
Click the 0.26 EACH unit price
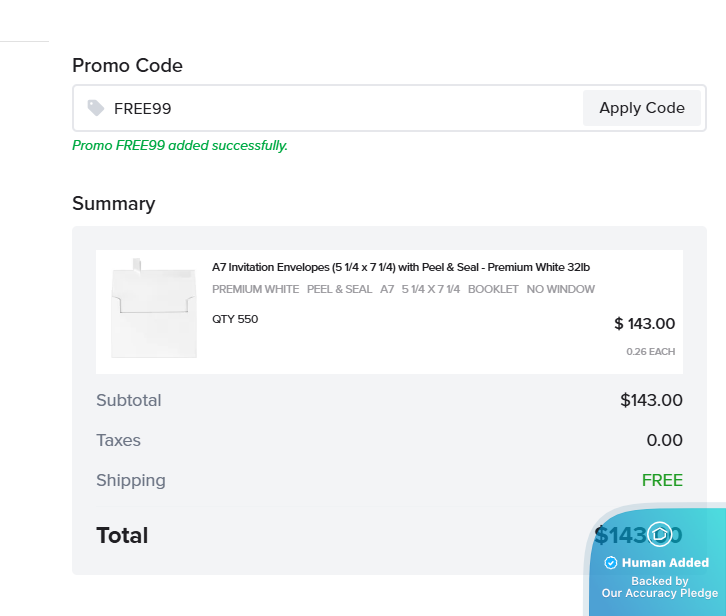[x=650, y=352]
